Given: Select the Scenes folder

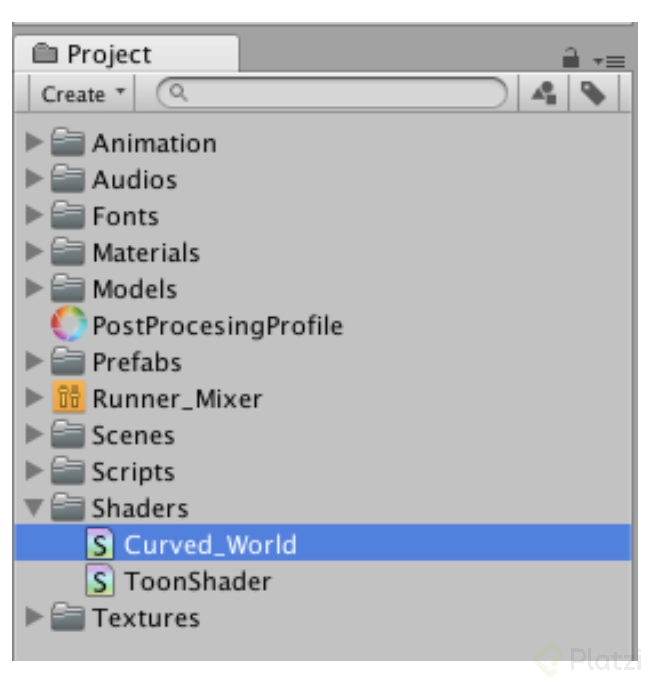Looking at the screenshot, I should [133, 435].
